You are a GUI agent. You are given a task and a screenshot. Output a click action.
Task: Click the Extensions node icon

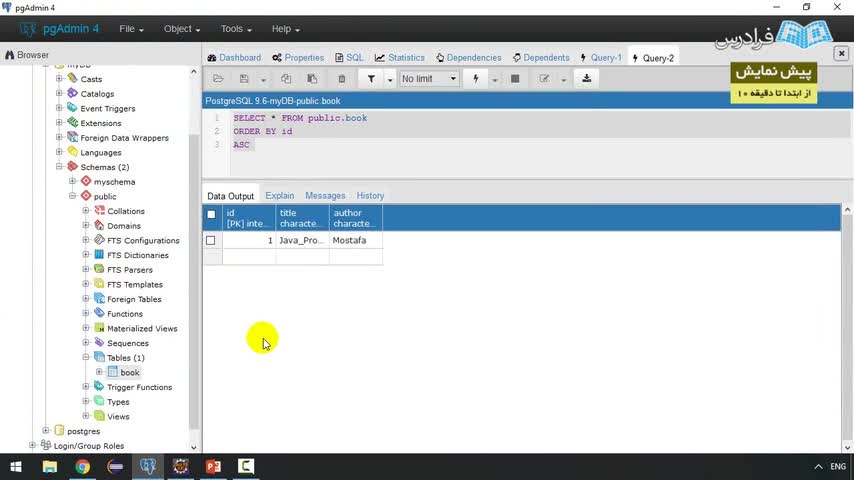point(72,123)
